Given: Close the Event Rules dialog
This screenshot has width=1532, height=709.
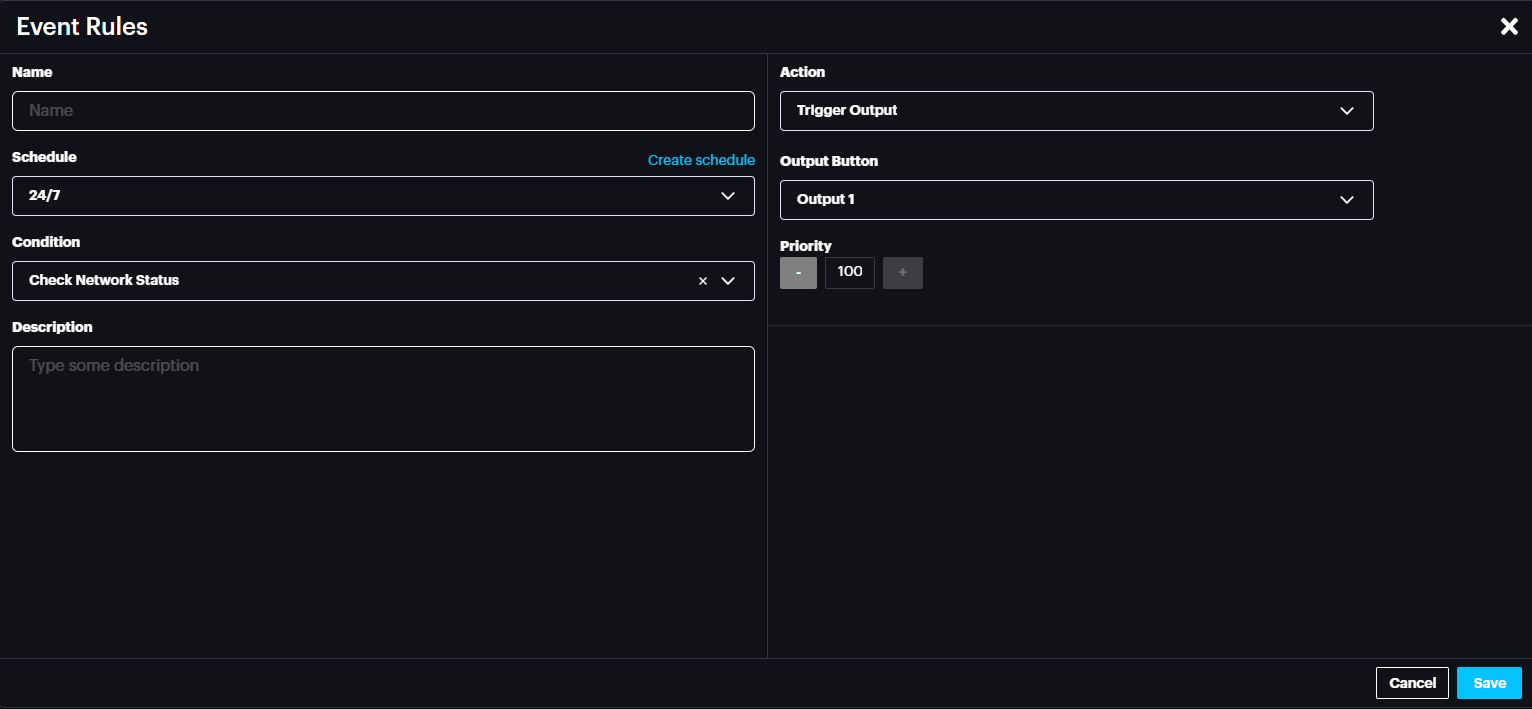Looking at the screenshot, I should [x=1509, y=27].
